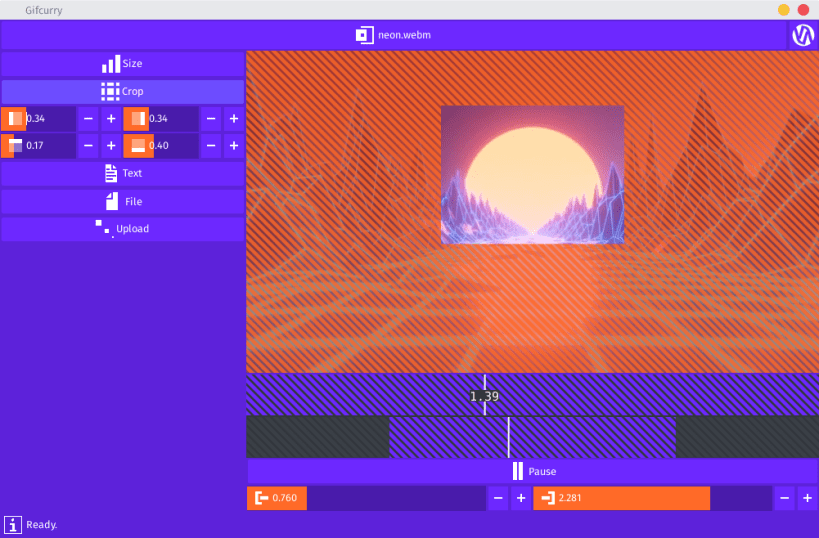Viewport: 819px width, 538px height.
Task: Click the Upload dots icon
Action: 103,228
